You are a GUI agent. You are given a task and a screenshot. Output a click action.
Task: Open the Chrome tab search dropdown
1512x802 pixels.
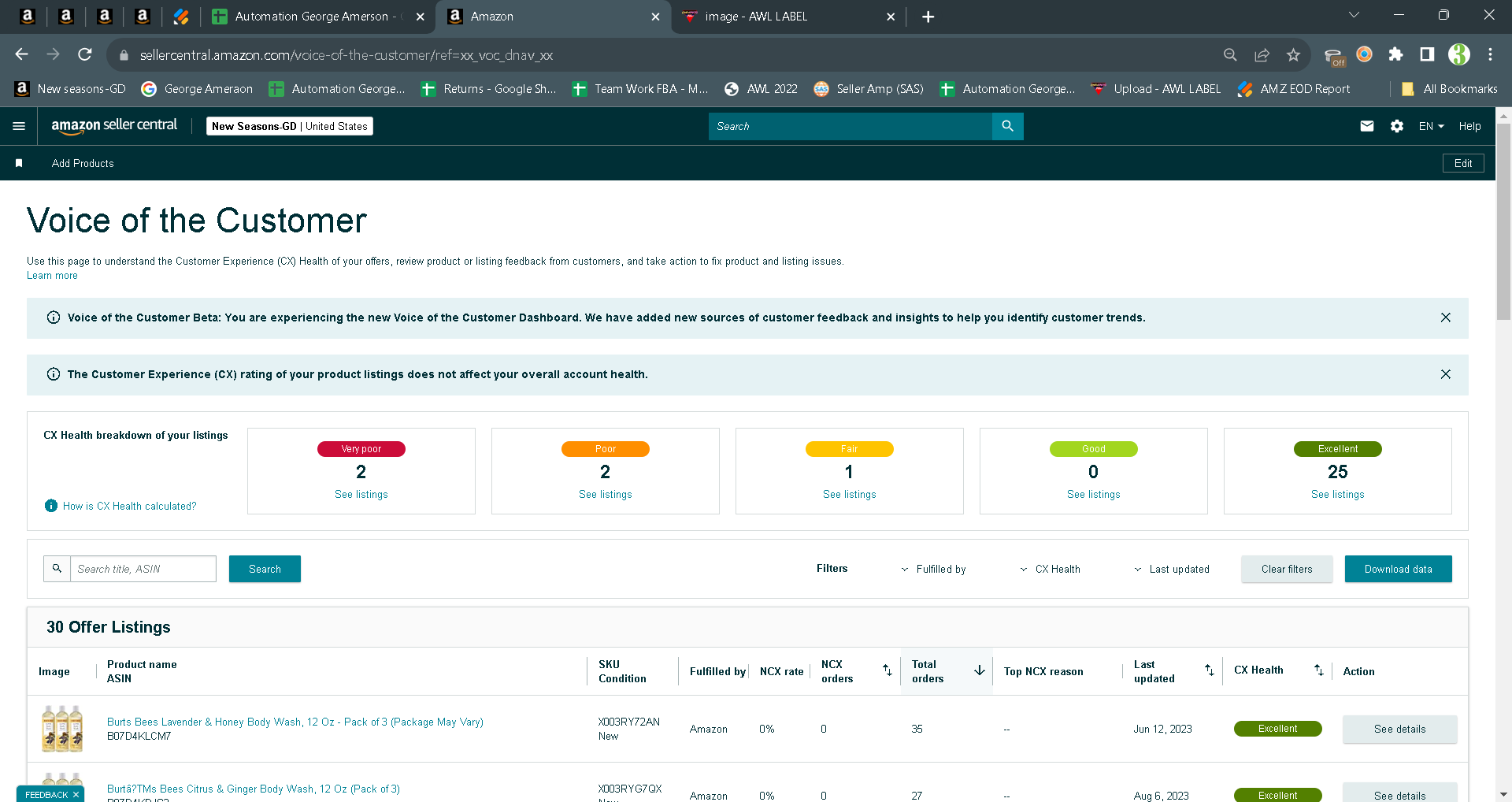tap(1354, 15)
